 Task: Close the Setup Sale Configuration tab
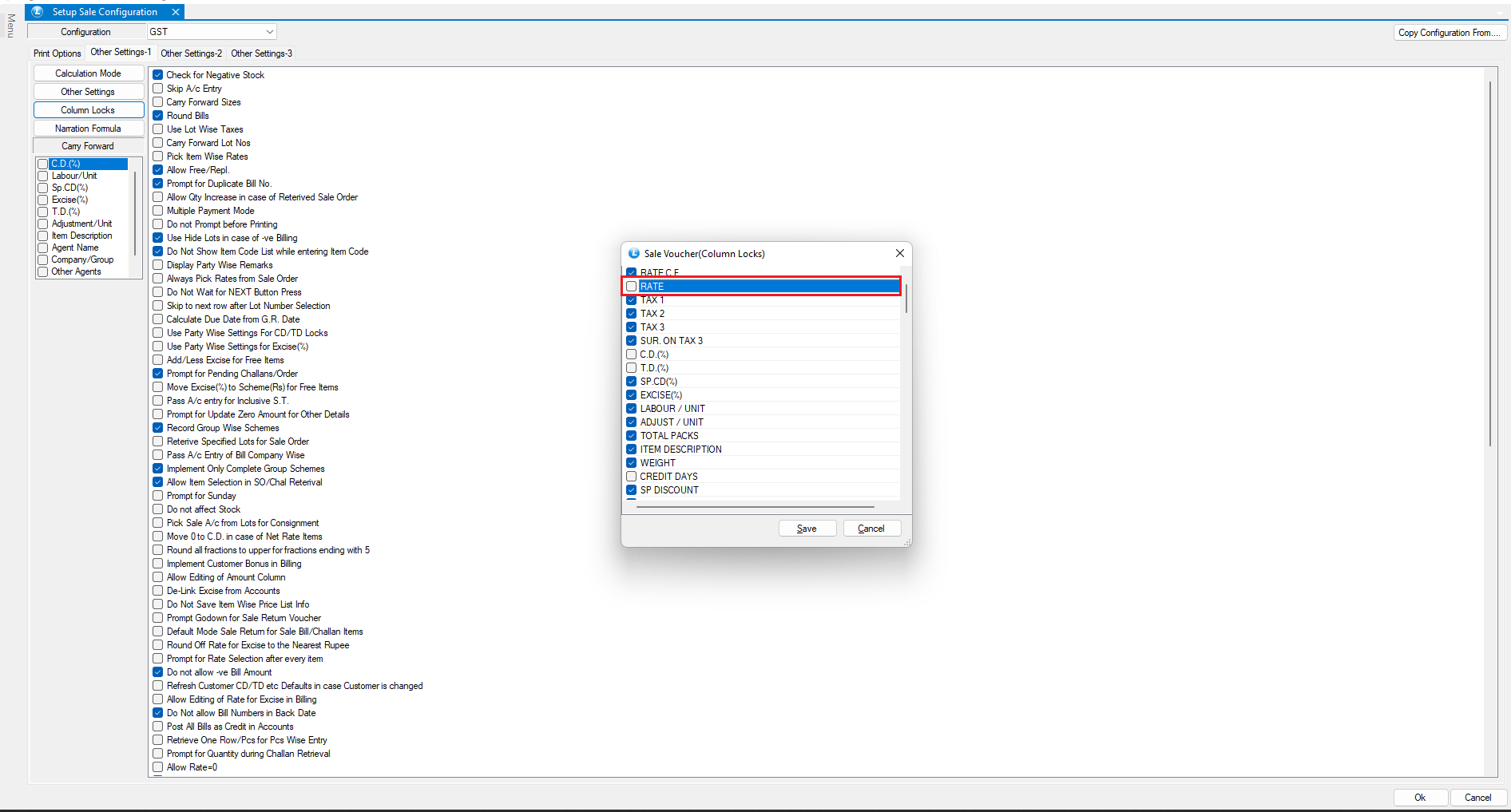tap(176, 12)
